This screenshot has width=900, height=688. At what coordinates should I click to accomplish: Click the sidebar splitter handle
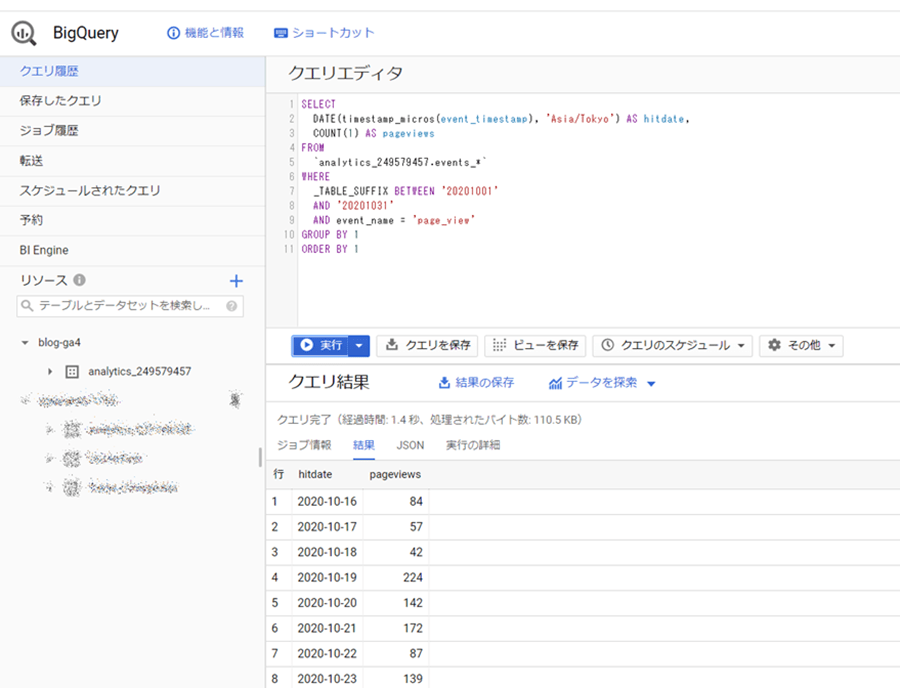point(261,457)
